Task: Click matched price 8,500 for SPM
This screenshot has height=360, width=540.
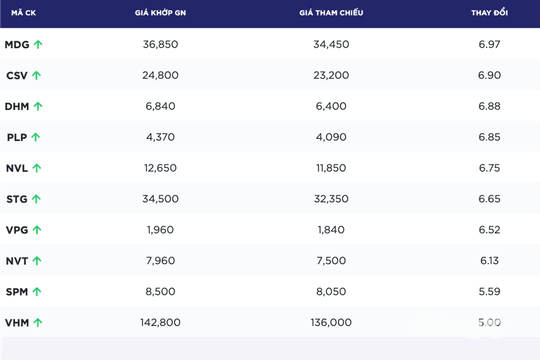Action: [160, 291]
